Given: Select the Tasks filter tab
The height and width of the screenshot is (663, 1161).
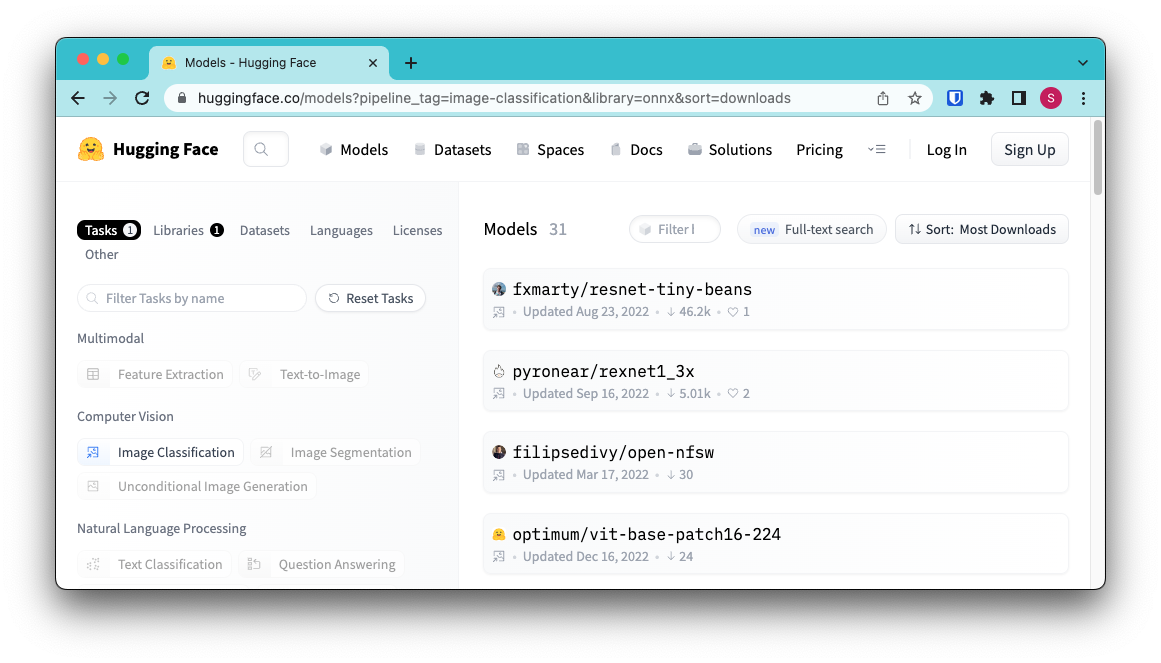Looking at the screenshot, I should pos(109,230).
